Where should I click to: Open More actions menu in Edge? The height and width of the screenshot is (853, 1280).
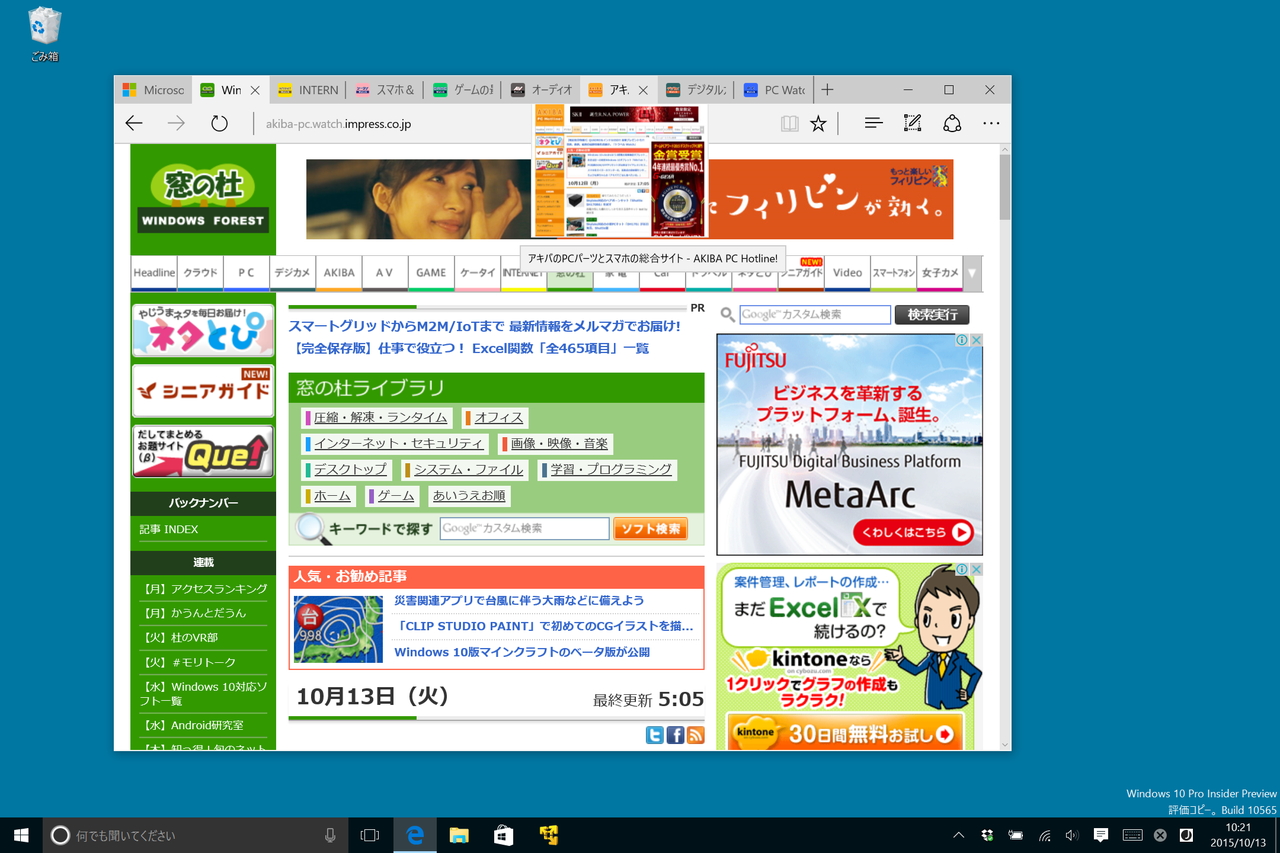[990, 122]
